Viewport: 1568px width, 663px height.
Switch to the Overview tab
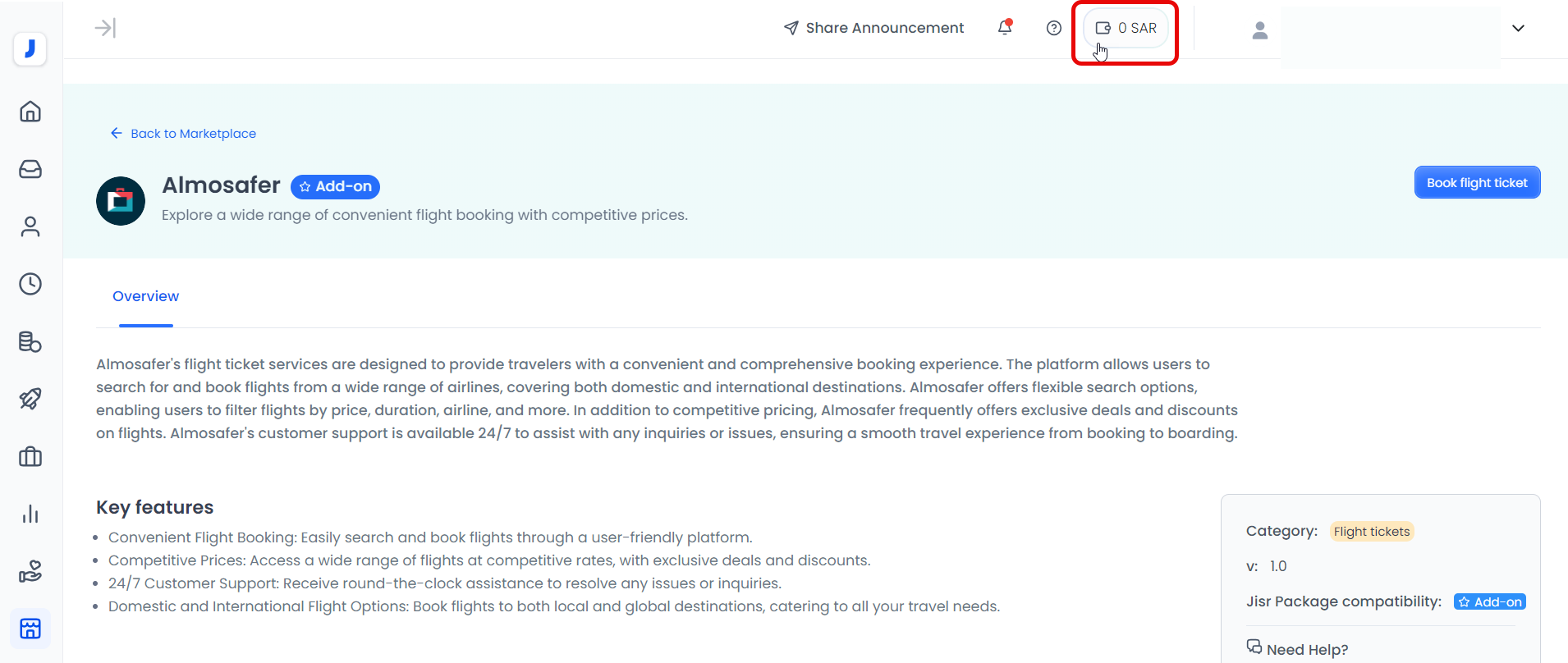145,296
